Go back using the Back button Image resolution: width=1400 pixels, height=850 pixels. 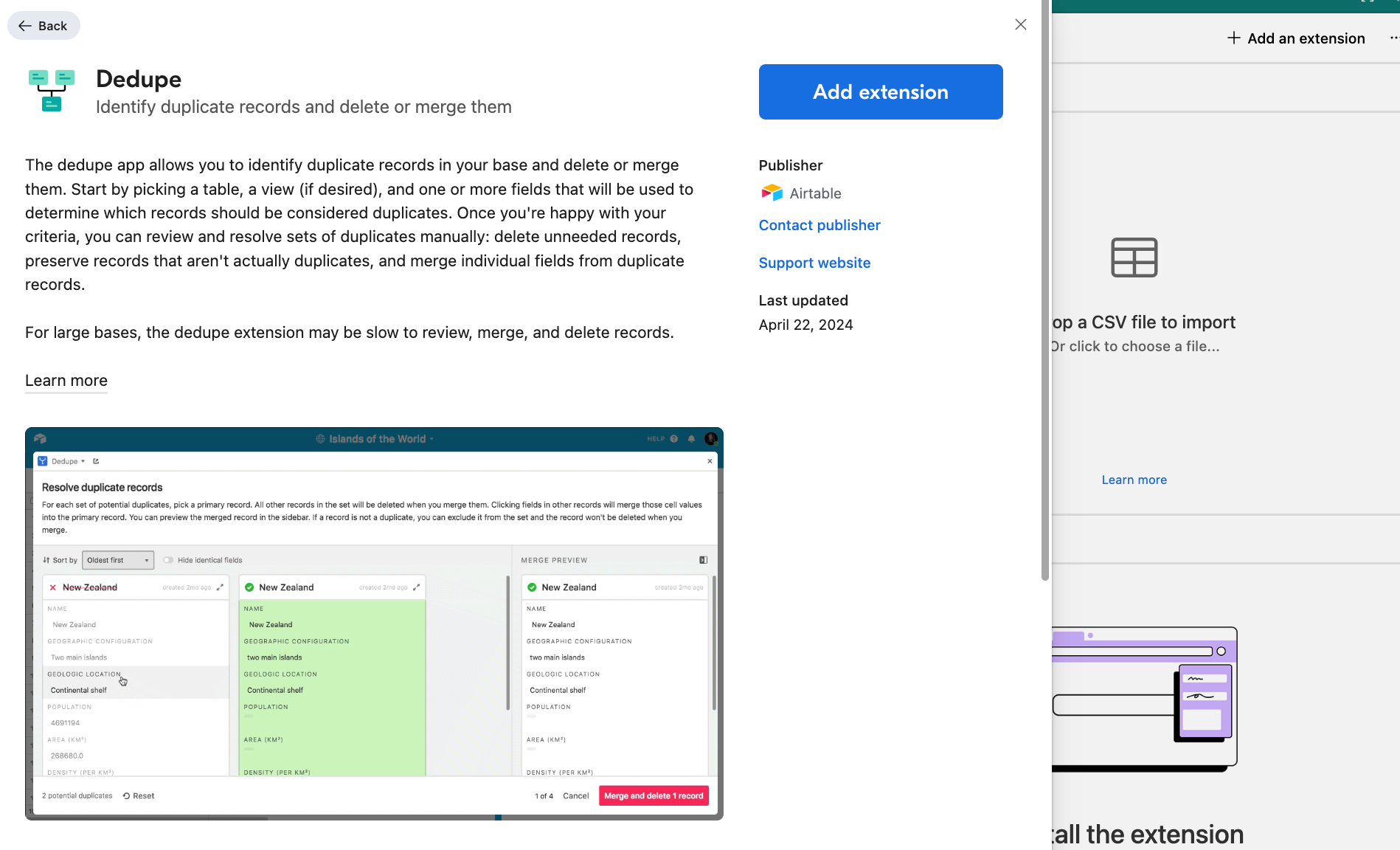(x=44, y=26)
